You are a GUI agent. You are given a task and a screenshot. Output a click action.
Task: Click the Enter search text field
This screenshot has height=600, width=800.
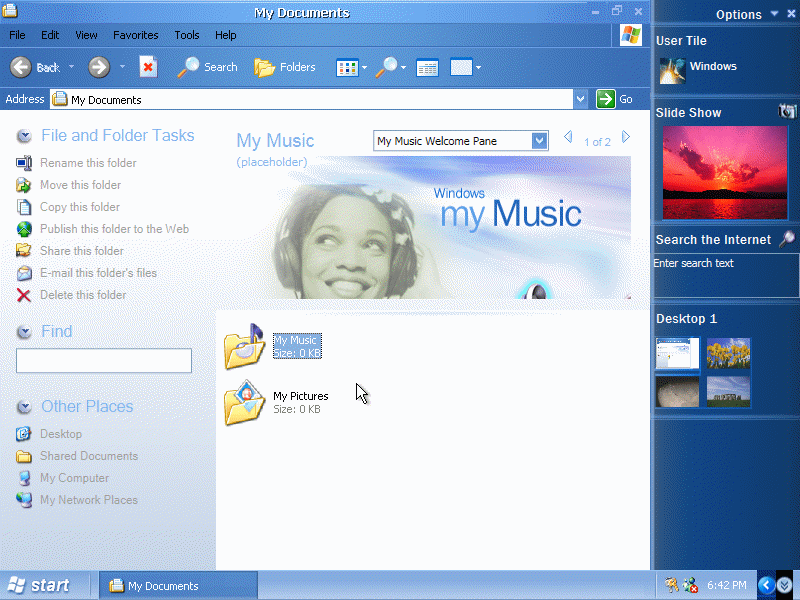click(726, 276)
